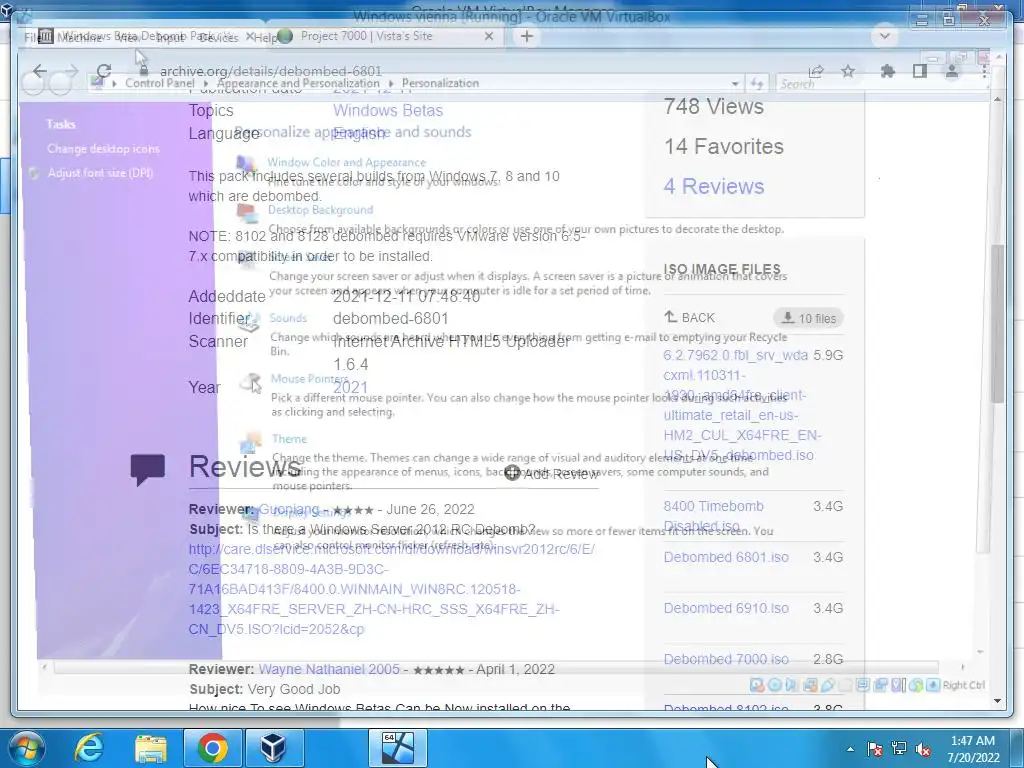Click the Sounds speaker icon
This screenshot has width=1024, height=768.
point(249,323)
